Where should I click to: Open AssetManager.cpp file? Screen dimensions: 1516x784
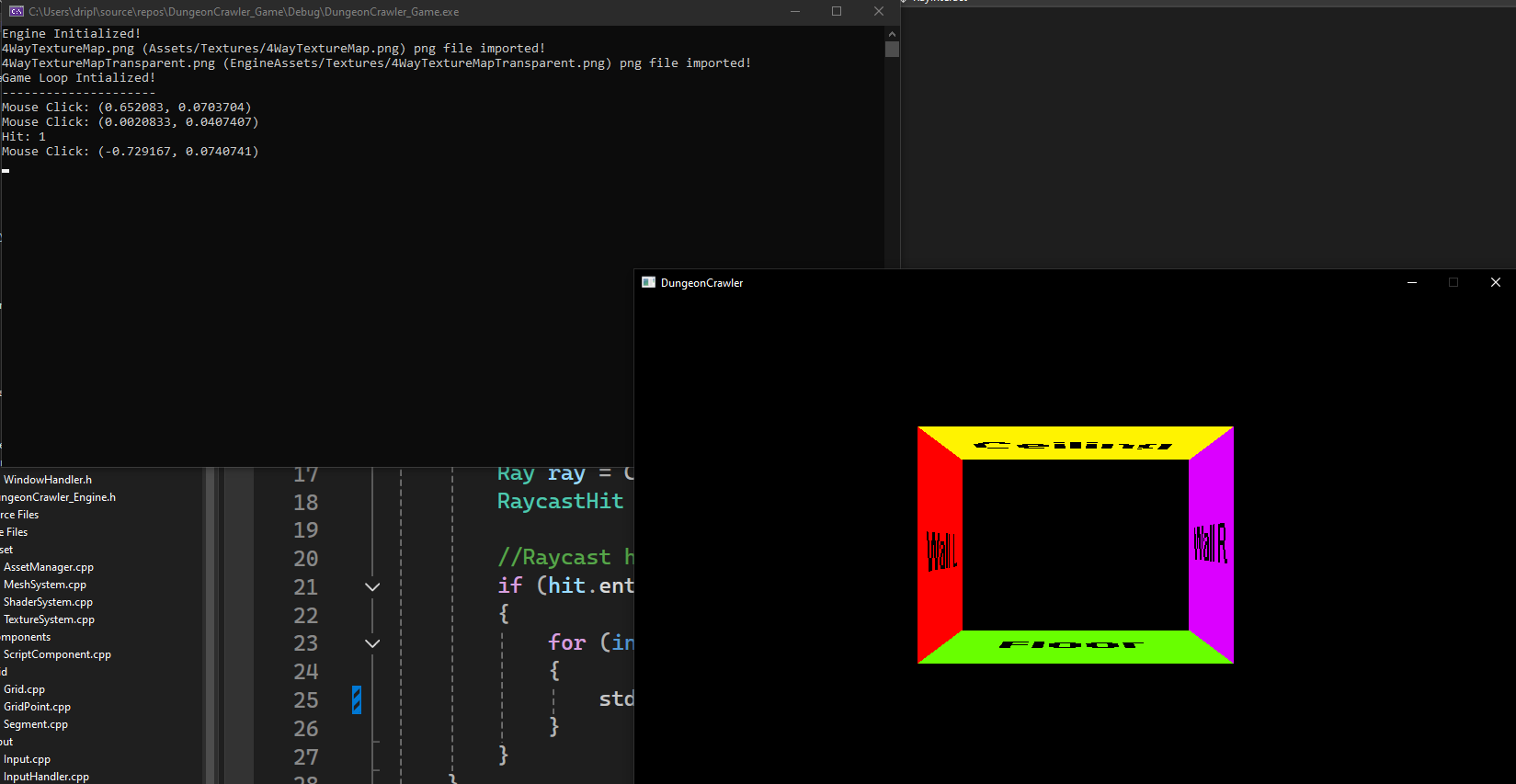pyautogui.click(x=49, y=567)
